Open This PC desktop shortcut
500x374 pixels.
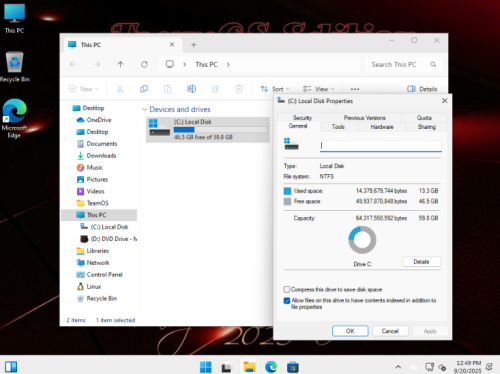(x=14, y=19)
